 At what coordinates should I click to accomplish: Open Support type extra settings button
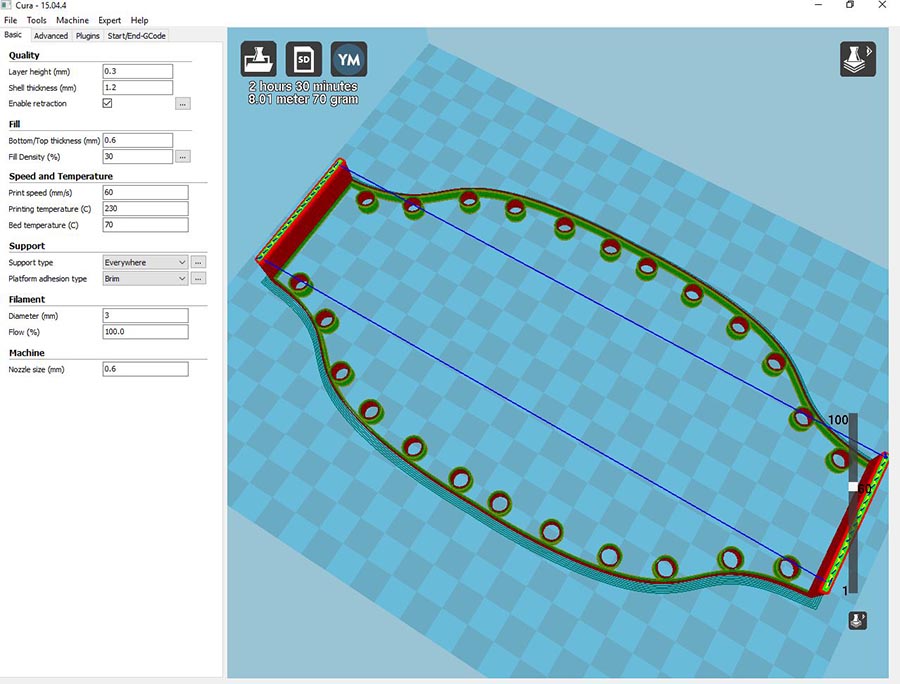coord(198,262)
